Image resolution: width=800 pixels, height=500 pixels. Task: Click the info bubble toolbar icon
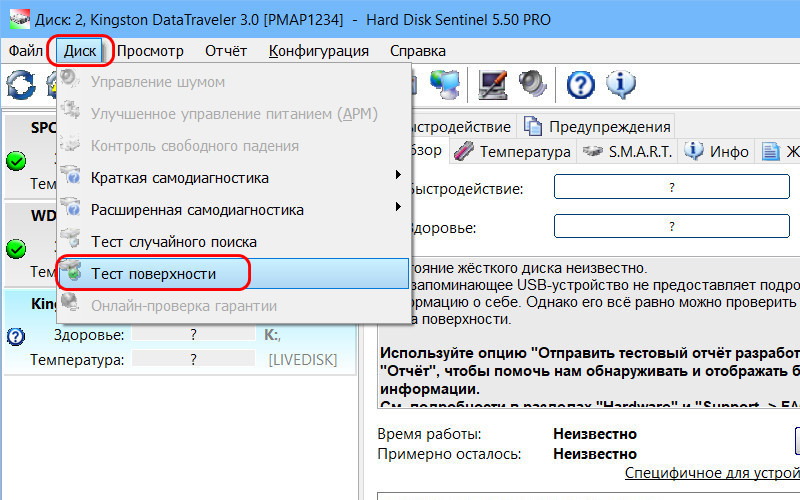[x=621, y=85]
